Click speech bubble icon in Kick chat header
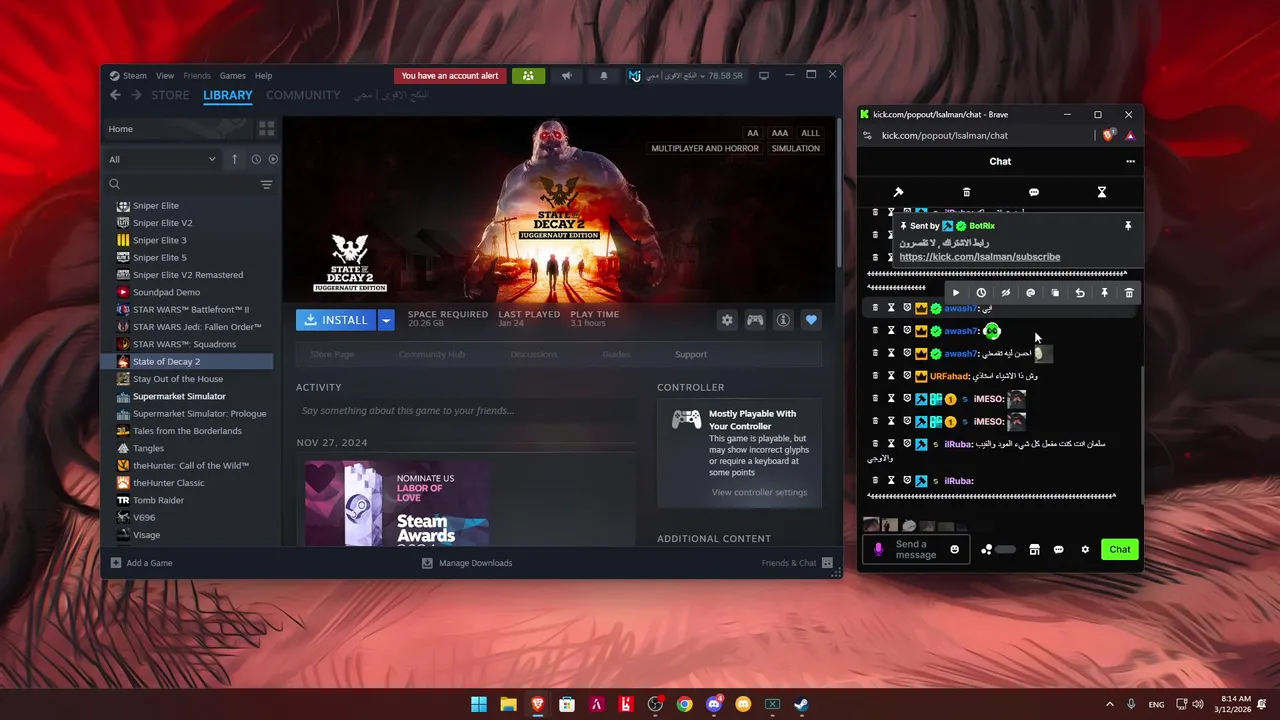 click(x=1034, y=192)
